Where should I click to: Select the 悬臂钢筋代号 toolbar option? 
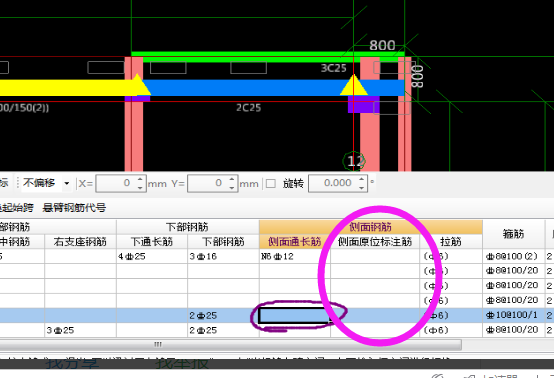74,208
